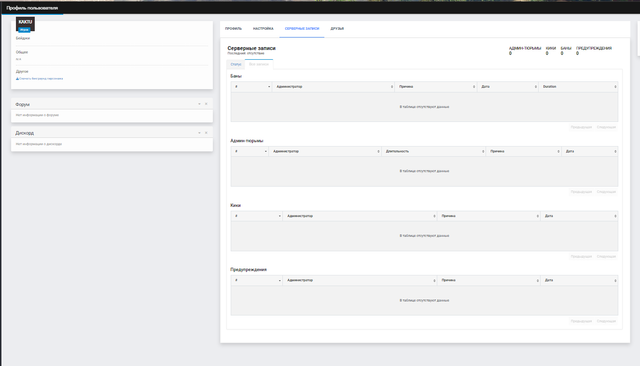Viewport: 640px width, 366px height.
Task: Open the Профиль tab
Action: click(x=233, y=29)
